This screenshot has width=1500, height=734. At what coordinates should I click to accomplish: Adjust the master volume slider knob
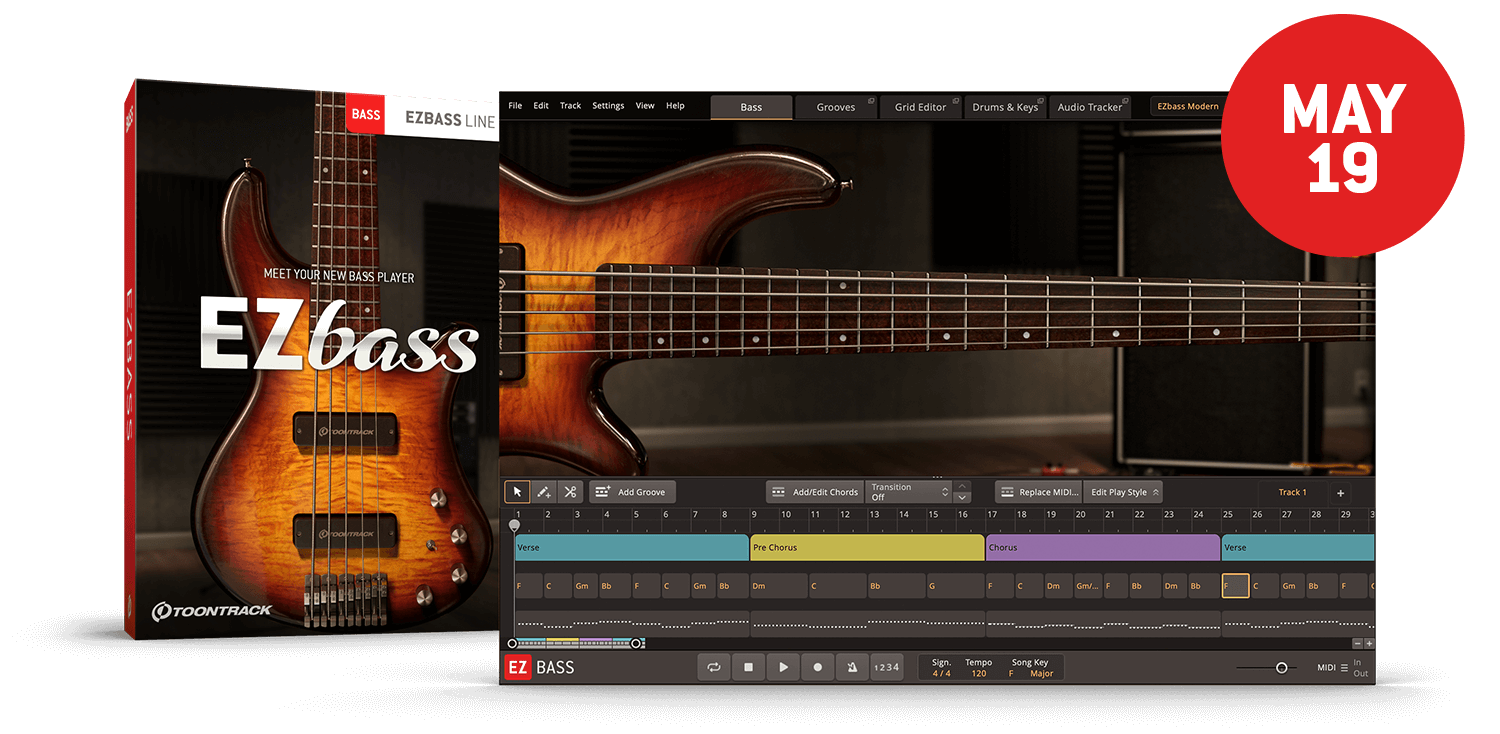[1281, 668]
